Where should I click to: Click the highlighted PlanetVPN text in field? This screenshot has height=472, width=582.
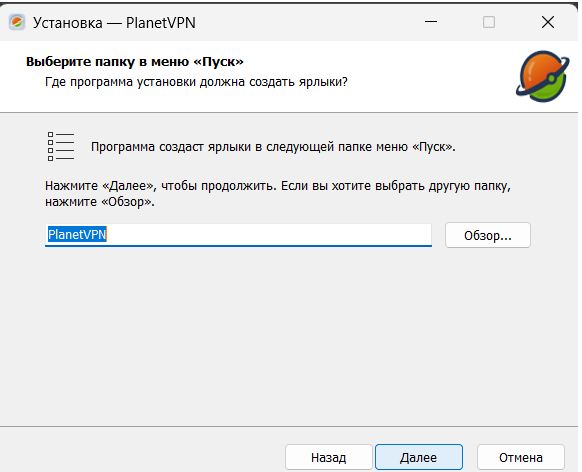pyautogui.click(x=77, y=235)
